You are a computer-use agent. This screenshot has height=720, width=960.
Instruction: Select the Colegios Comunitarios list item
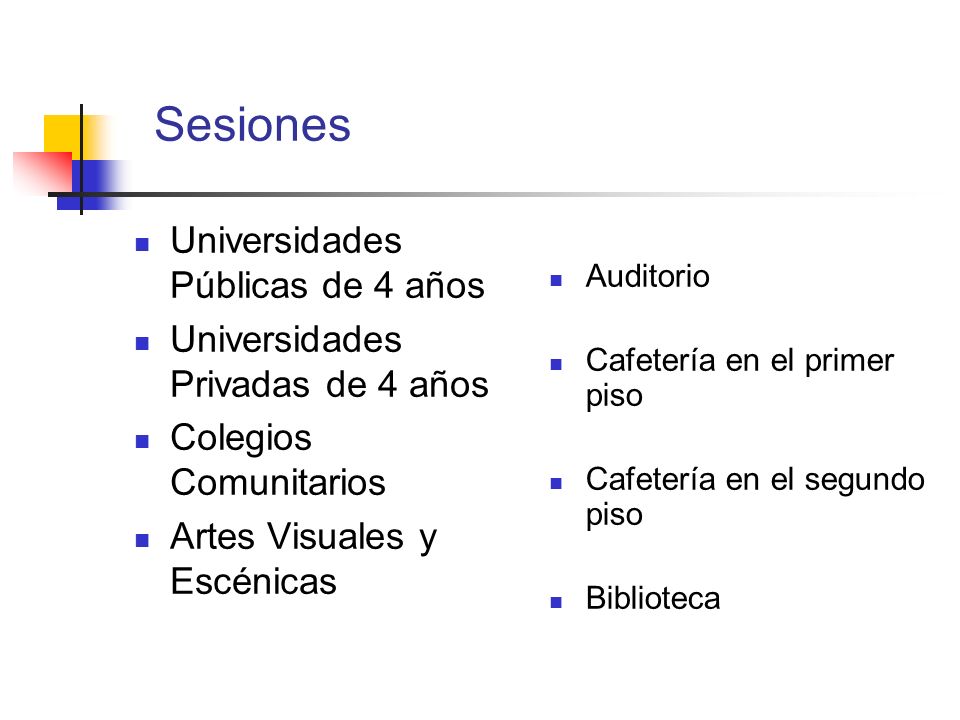point(278,460)
